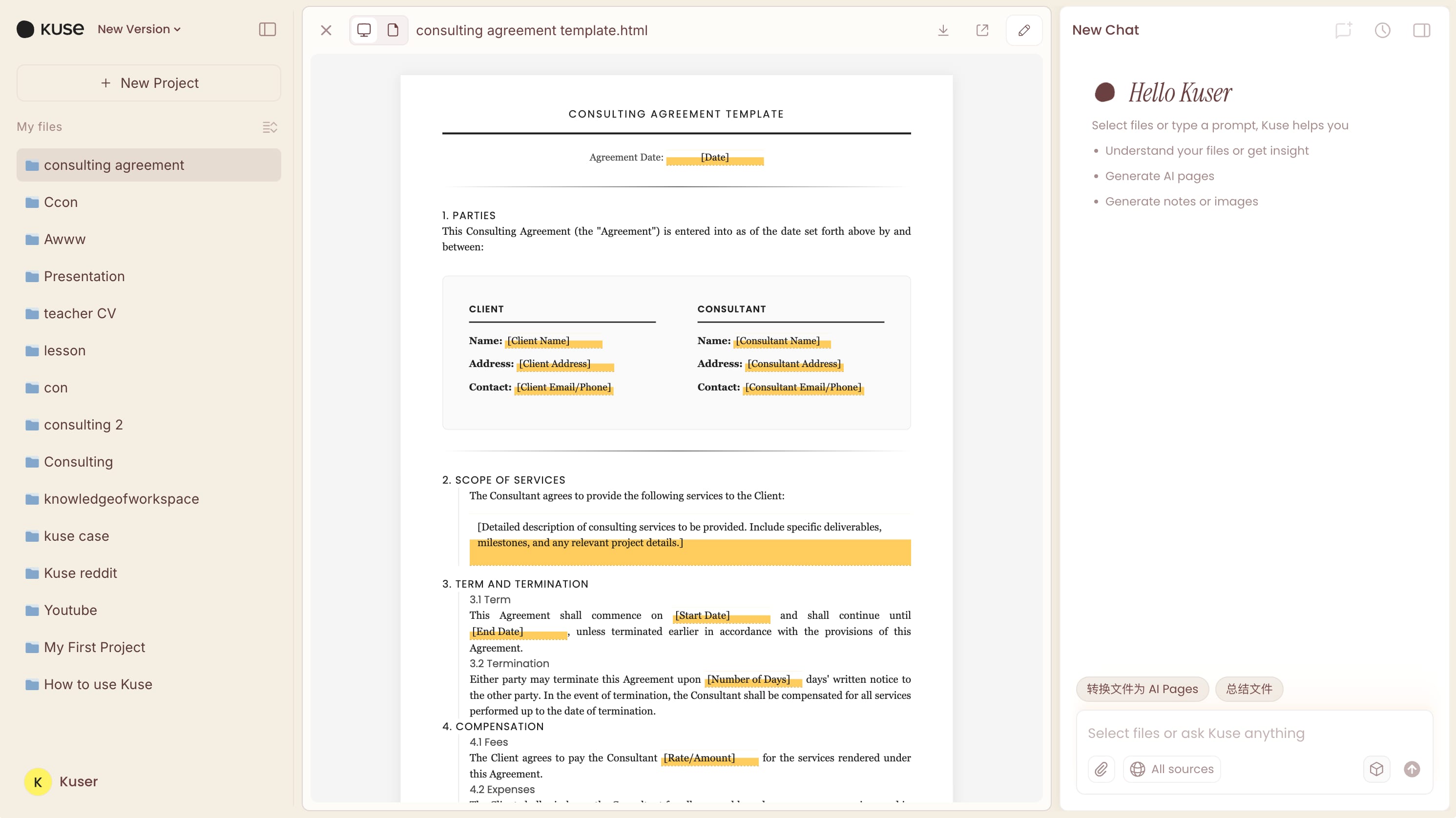The image size is (1456, 818).
Task: Click the [Rate/Amount] placeholder
Action: [710, 758]
